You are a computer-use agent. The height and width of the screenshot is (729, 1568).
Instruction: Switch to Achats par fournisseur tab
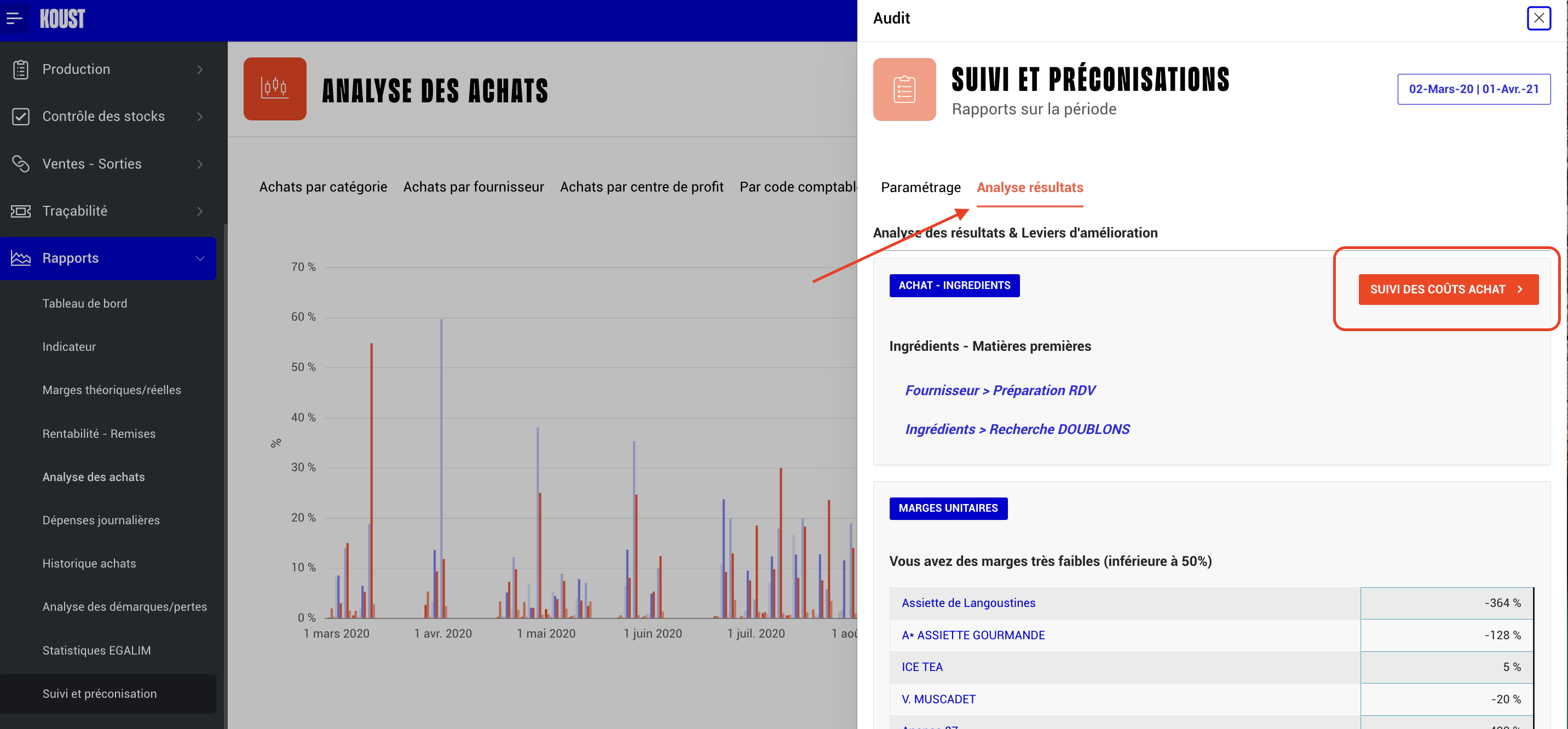coord(473,187)
